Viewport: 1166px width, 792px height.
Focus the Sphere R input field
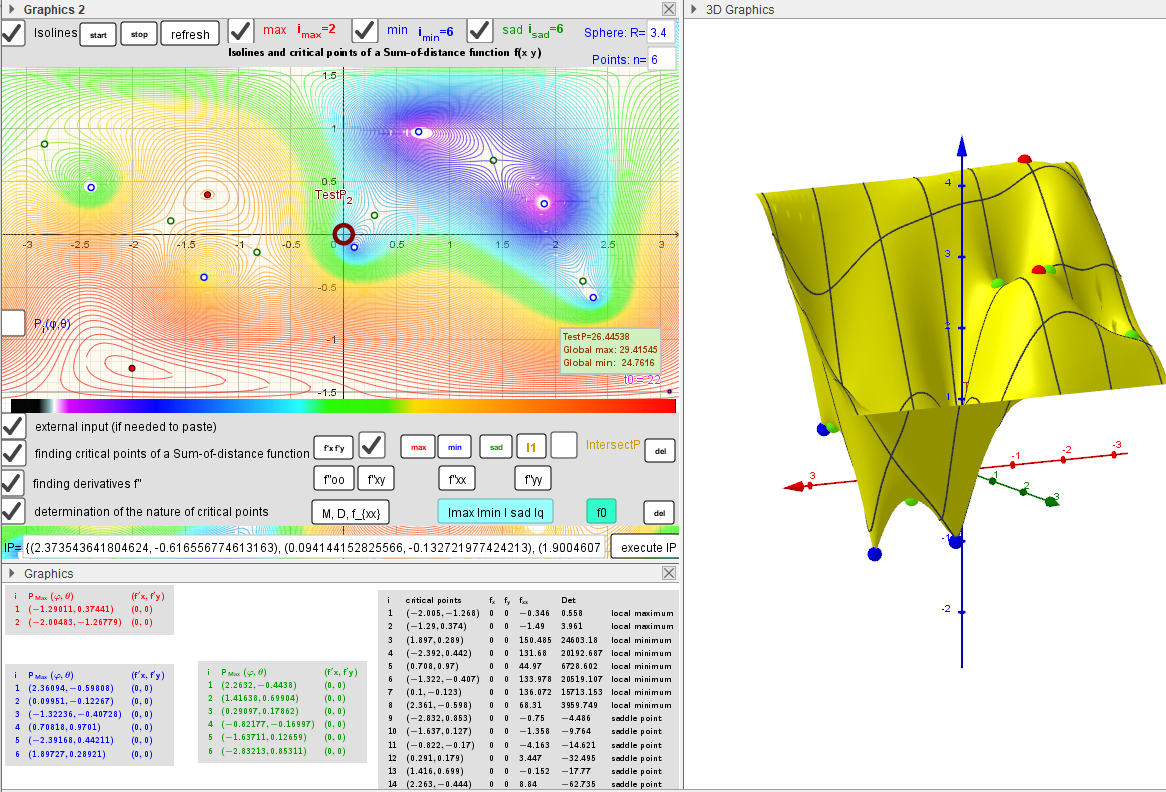click(660, 33)
